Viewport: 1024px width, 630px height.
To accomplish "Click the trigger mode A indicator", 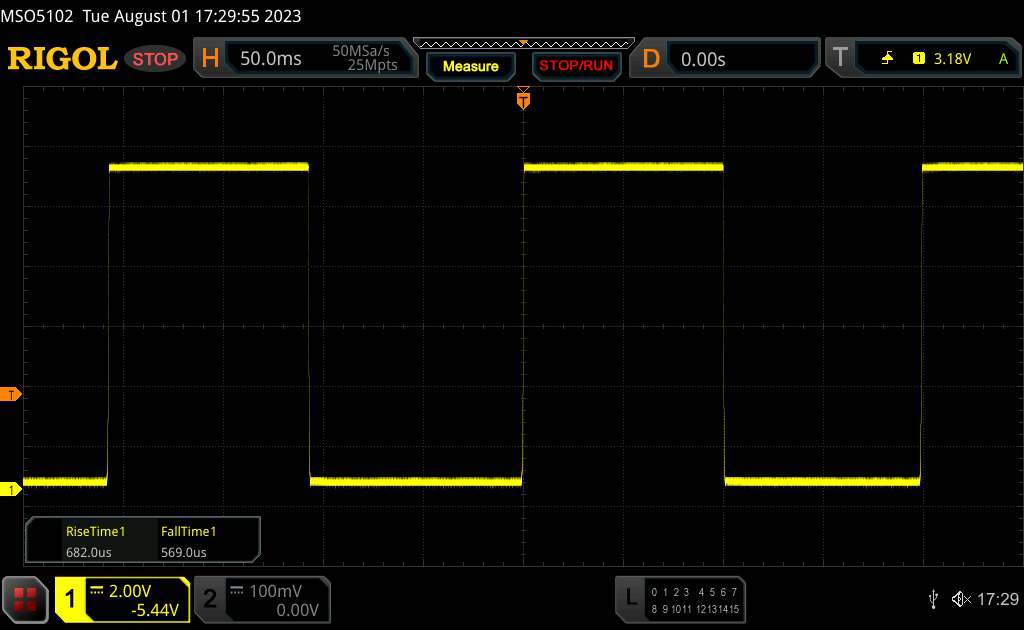I will (1004, 59).
